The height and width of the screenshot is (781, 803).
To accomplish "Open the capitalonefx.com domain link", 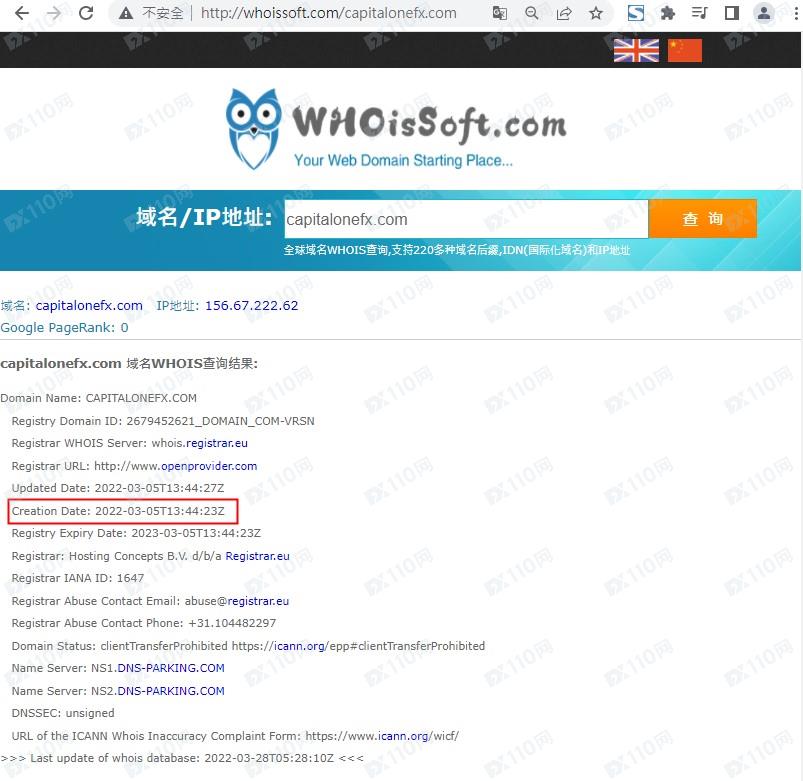I will [x=89, y=306].
